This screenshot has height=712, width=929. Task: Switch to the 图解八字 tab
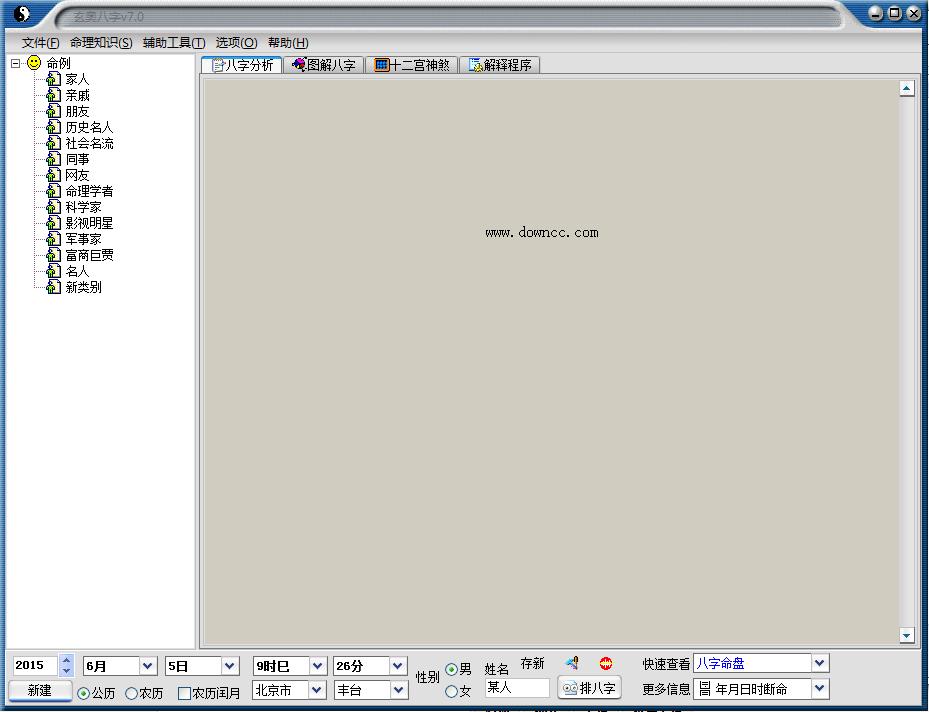325,63
